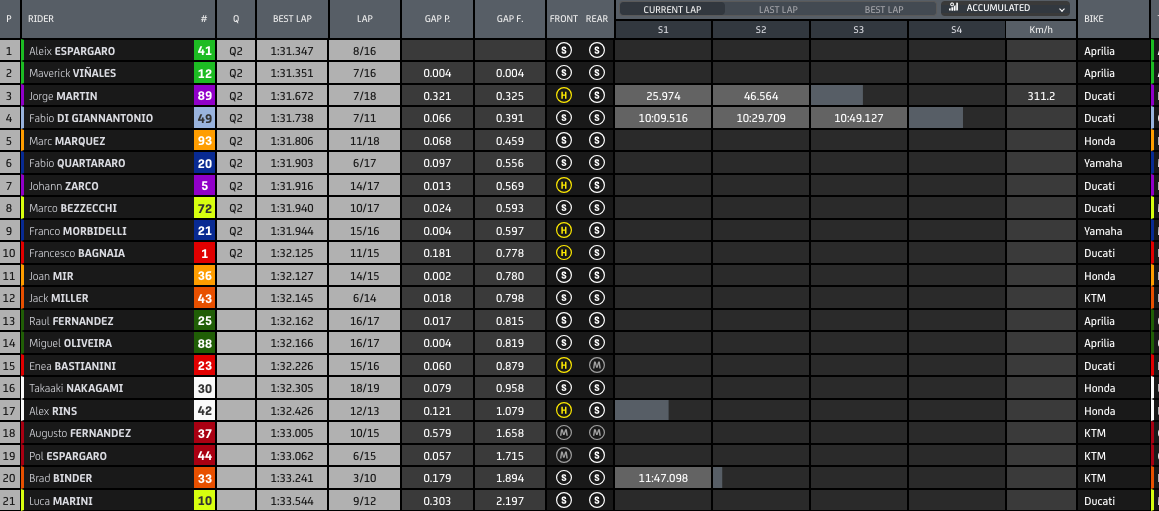Click Augusto Fernandez's medium rear tyre icon
This screenshot has height=511, width=1159.
(x=597, y=433)
